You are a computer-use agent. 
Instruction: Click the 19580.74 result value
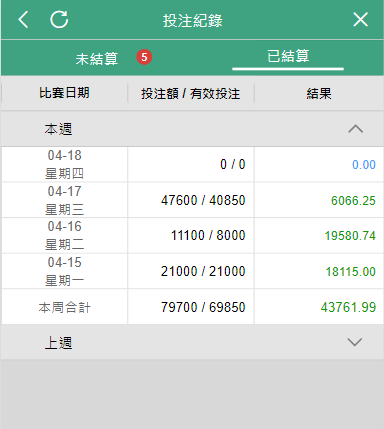(350, 236)
